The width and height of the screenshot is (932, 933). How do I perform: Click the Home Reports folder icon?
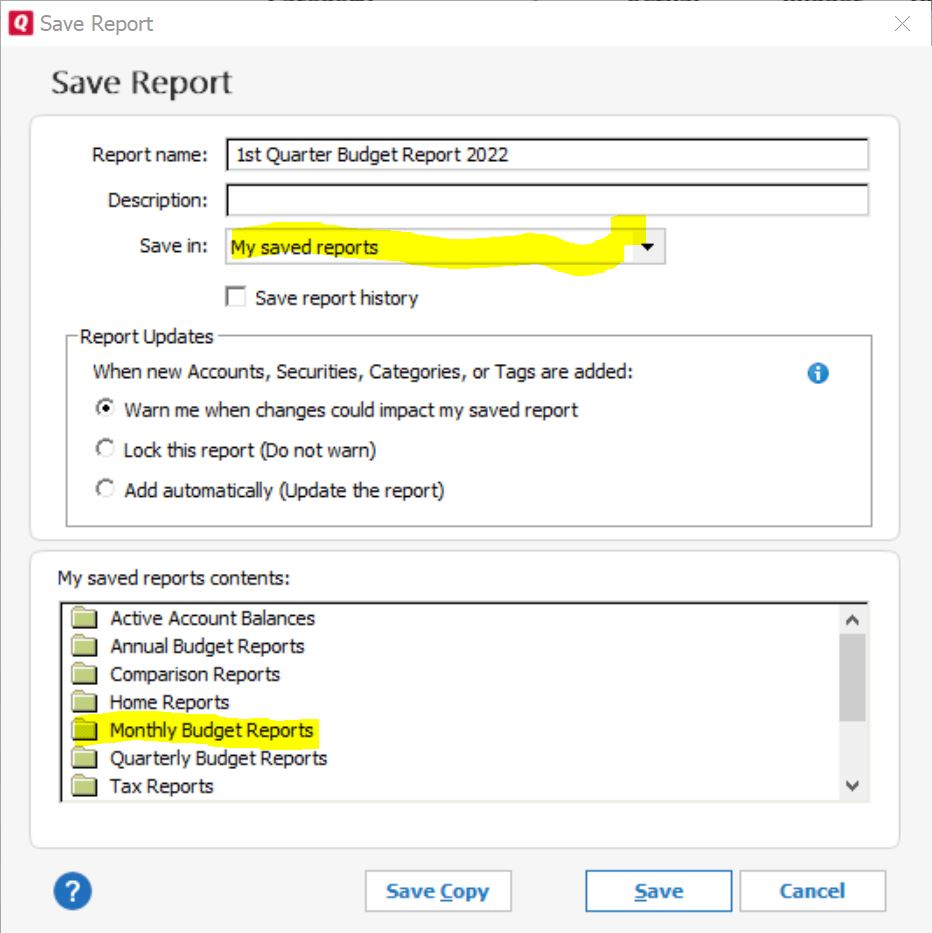click(x=85, y=702)
